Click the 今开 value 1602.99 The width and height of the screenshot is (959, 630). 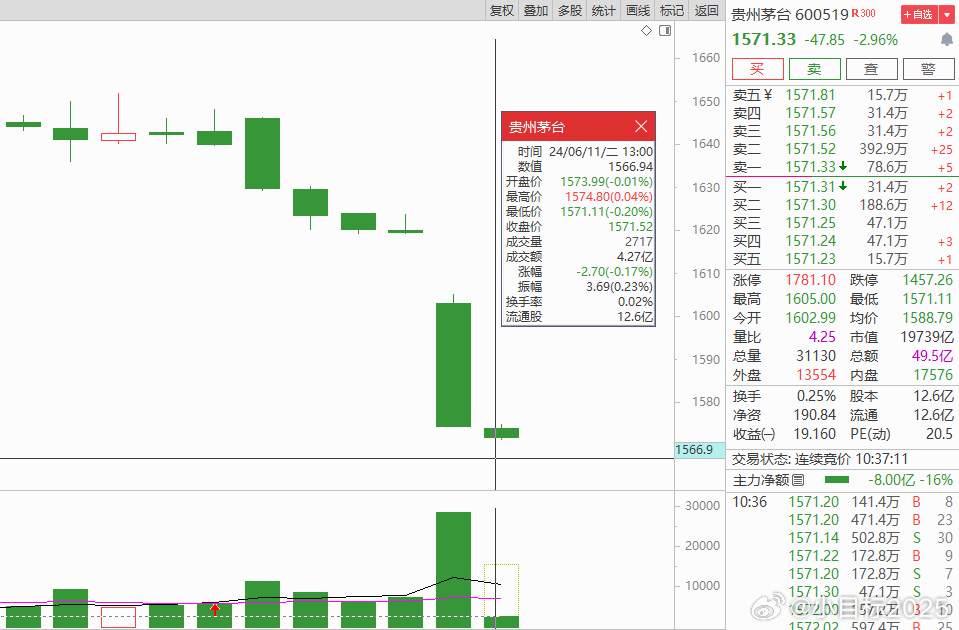(810, 318)
